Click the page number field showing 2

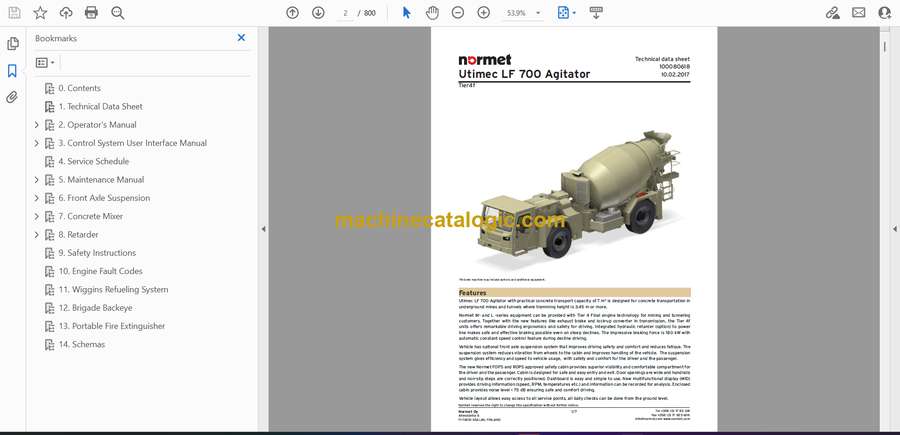[x=346, y=13]
